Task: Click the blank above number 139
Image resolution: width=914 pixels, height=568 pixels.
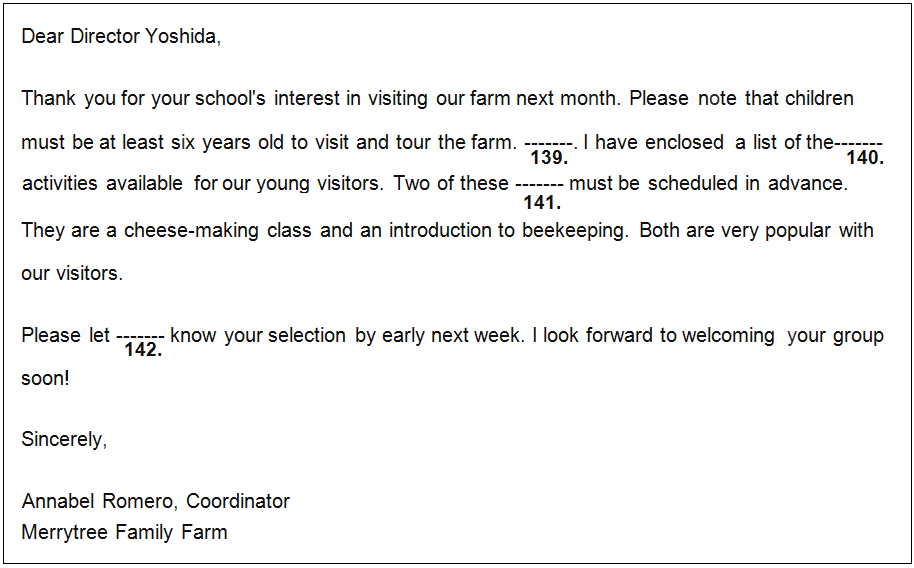Action: (549, 142)
